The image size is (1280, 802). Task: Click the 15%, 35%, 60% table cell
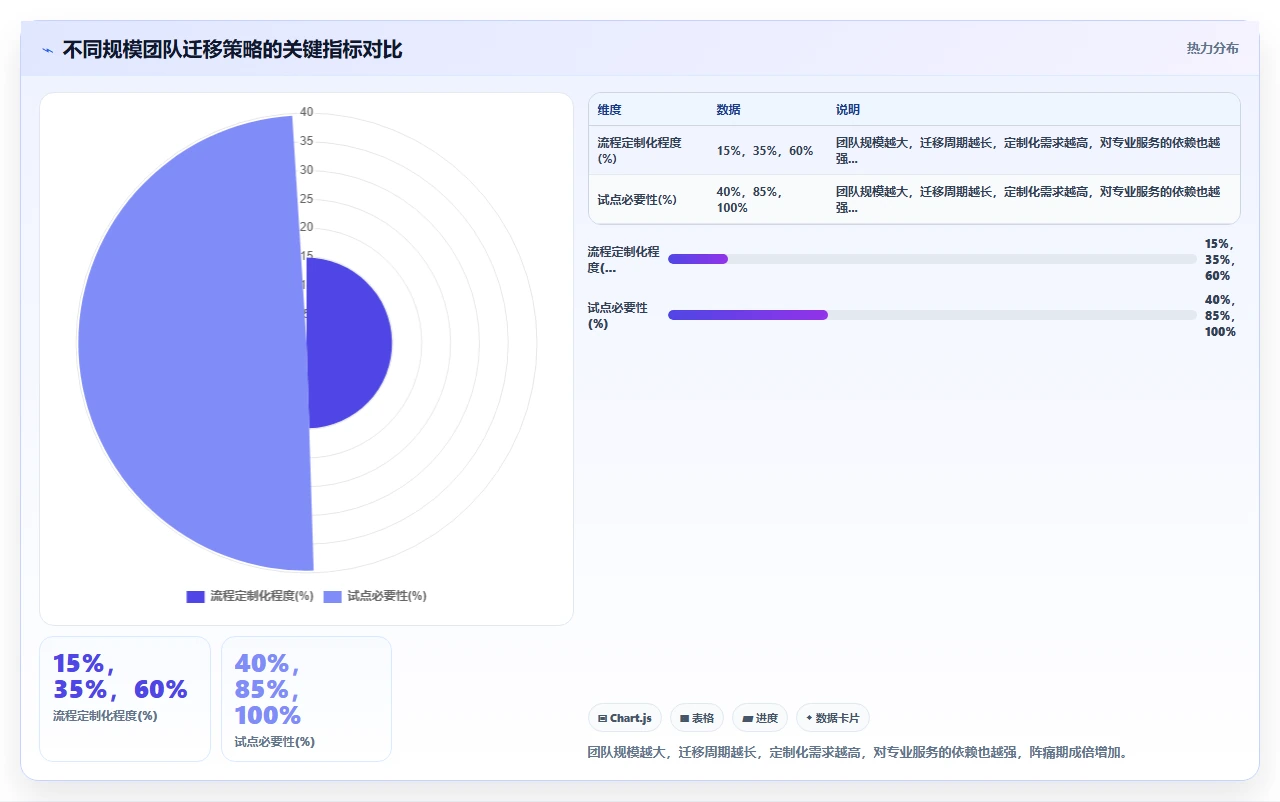(767, 150)
